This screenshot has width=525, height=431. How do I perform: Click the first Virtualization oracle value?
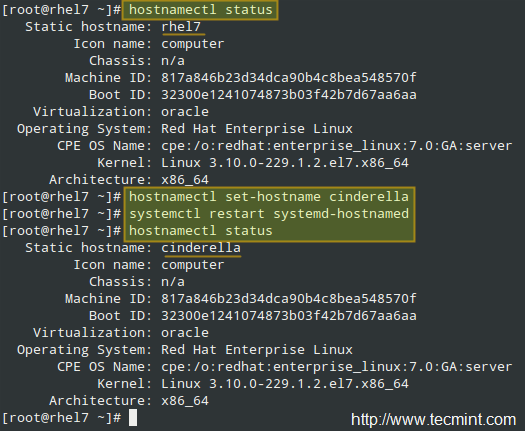coord(185,112)
